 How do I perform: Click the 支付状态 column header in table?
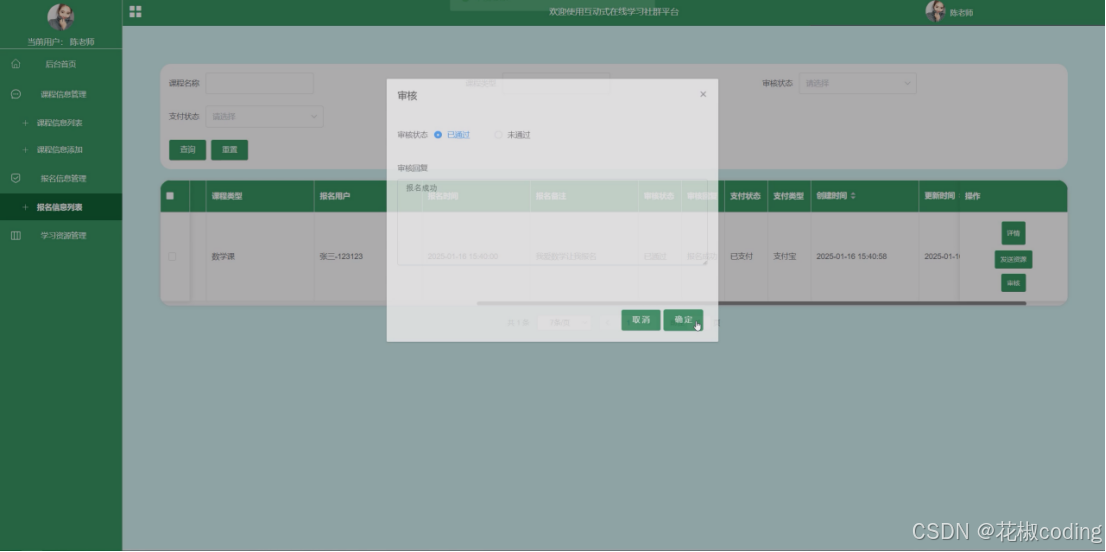pos(745,196)
